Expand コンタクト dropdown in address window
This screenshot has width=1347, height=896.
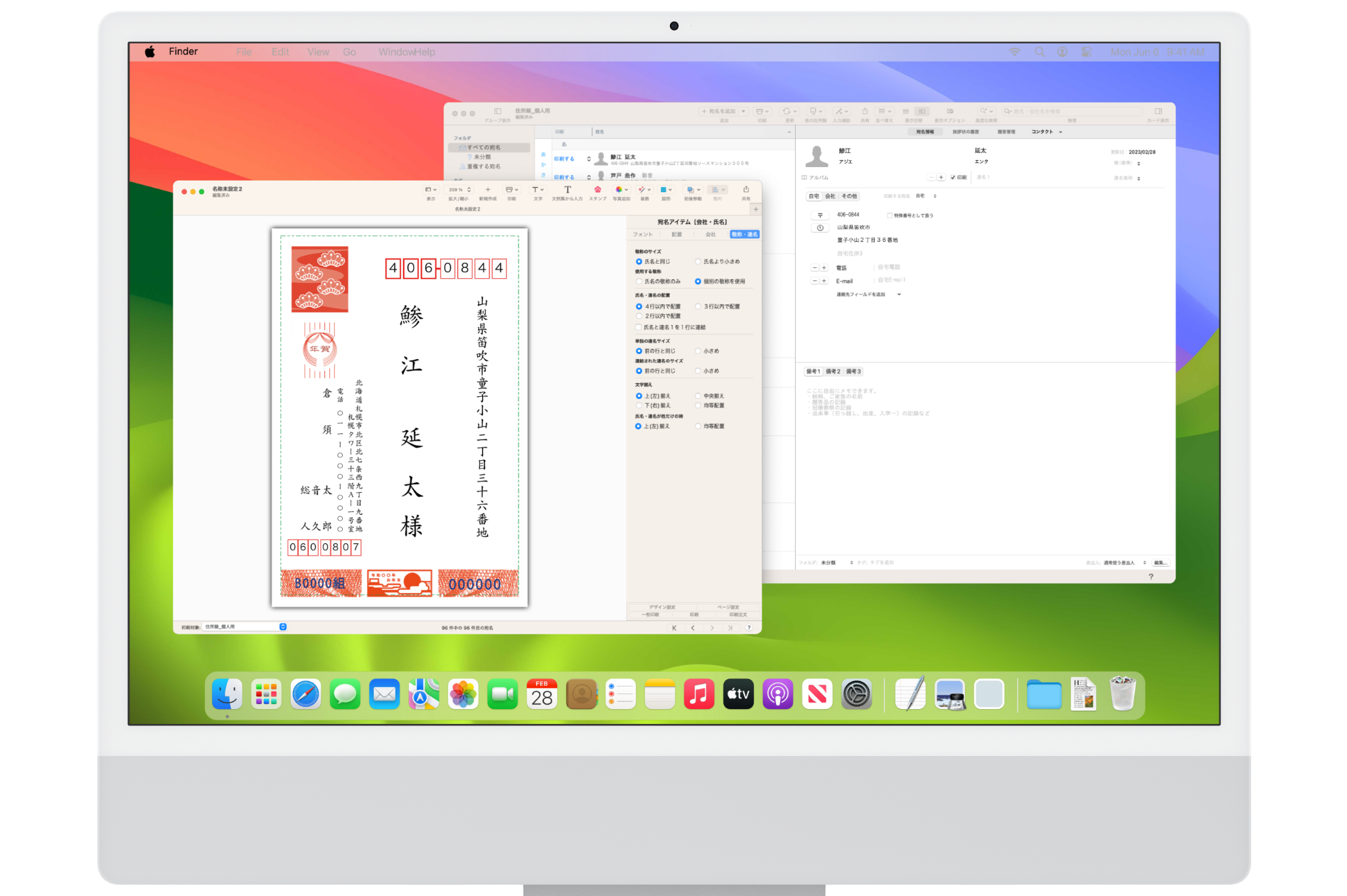pyautogui.click(x=1047, y=132)
